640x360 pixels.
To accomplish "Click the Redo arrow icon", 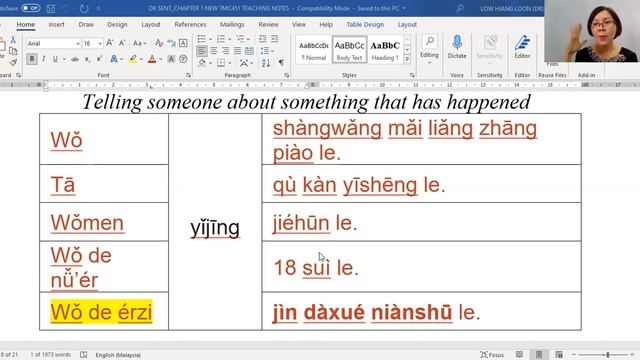I will tap(84, 8).
